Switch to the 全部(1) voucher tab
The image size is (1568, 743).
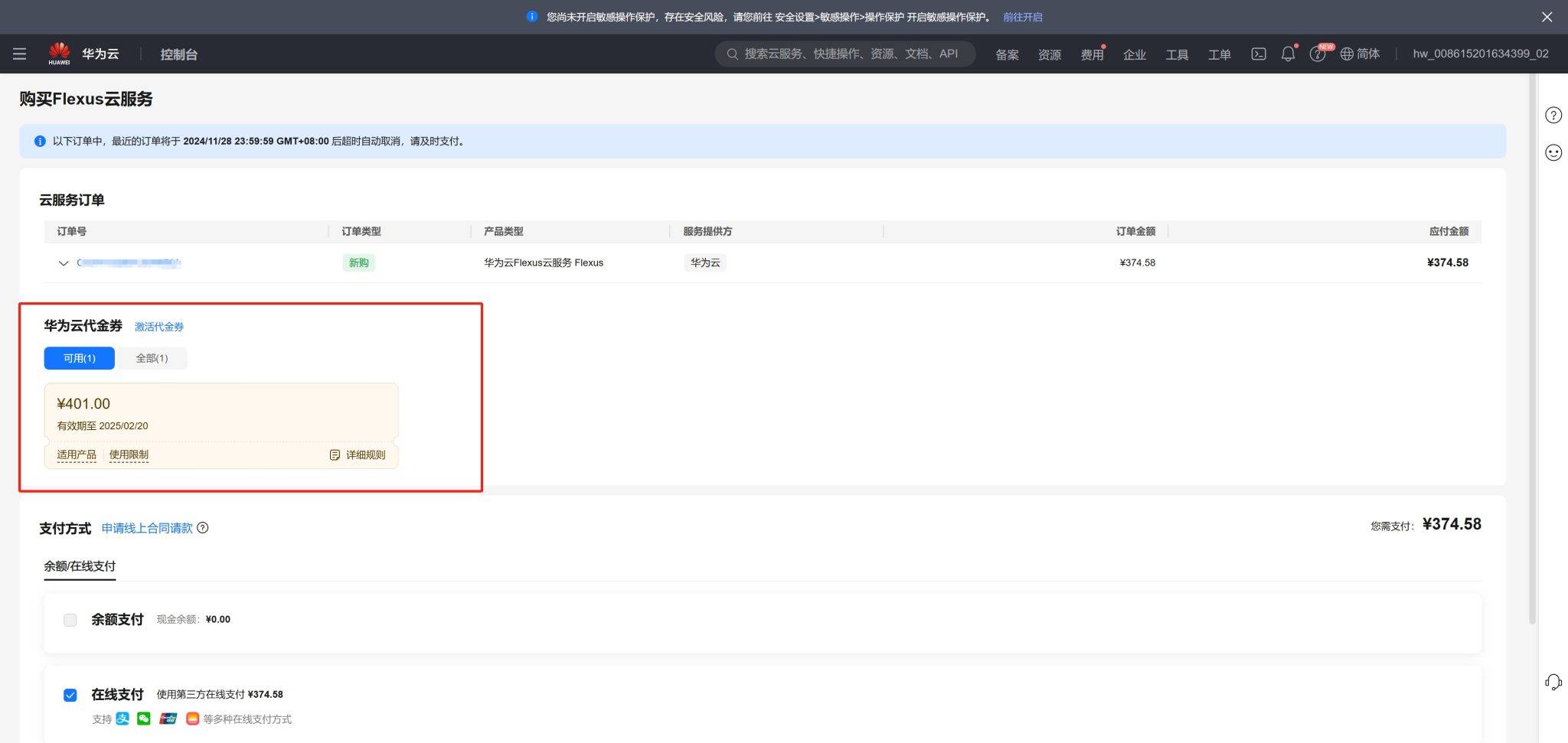coord(152,358)
